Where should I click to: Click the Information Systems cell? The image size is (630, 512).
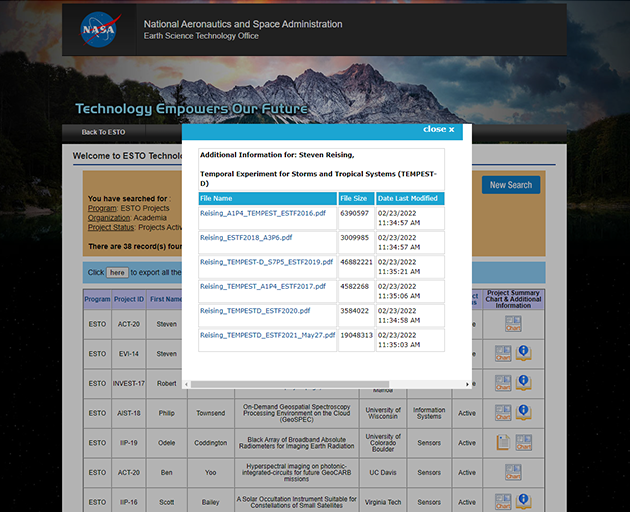point(429,413)
